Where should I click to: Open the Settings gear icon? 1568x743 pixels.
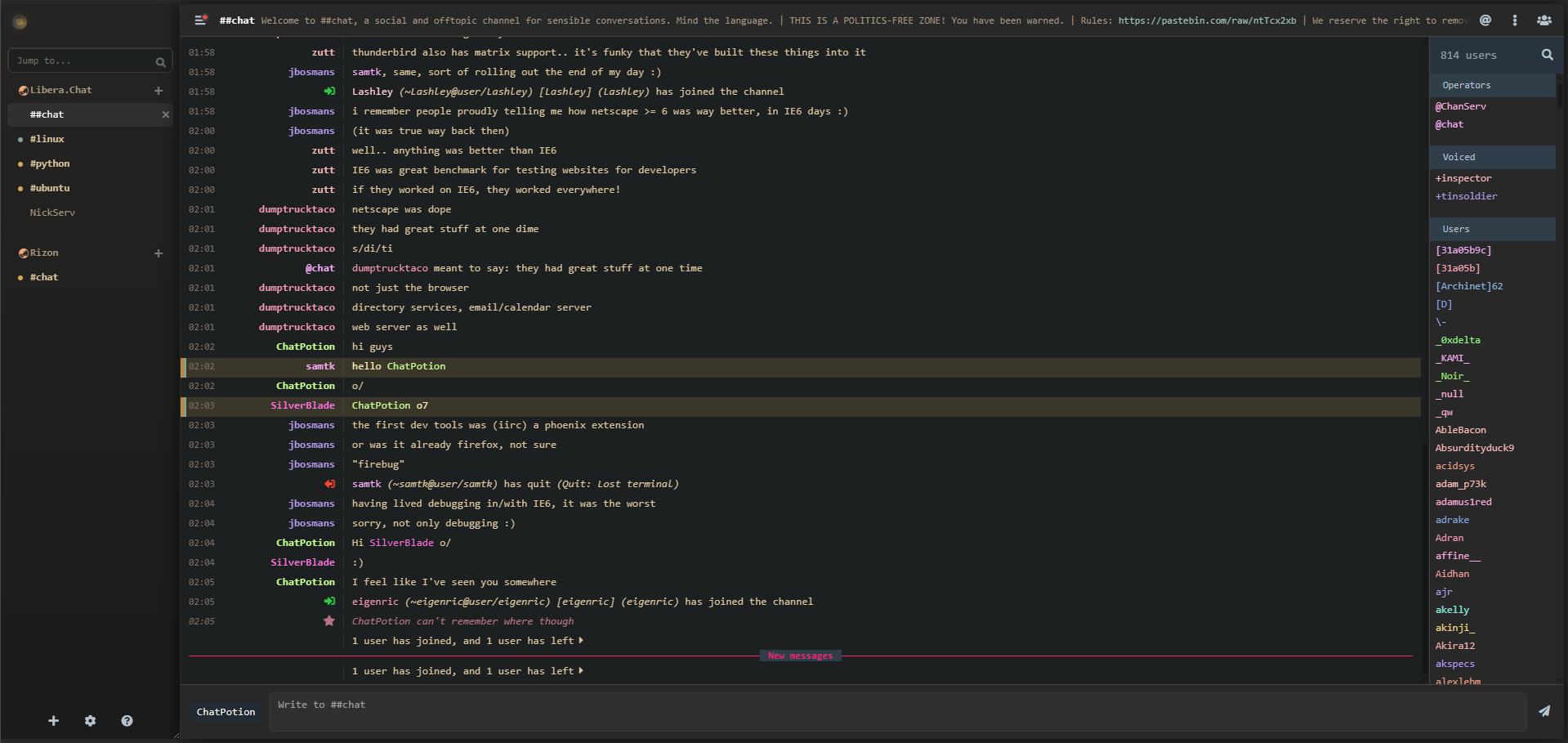(90, 721)
